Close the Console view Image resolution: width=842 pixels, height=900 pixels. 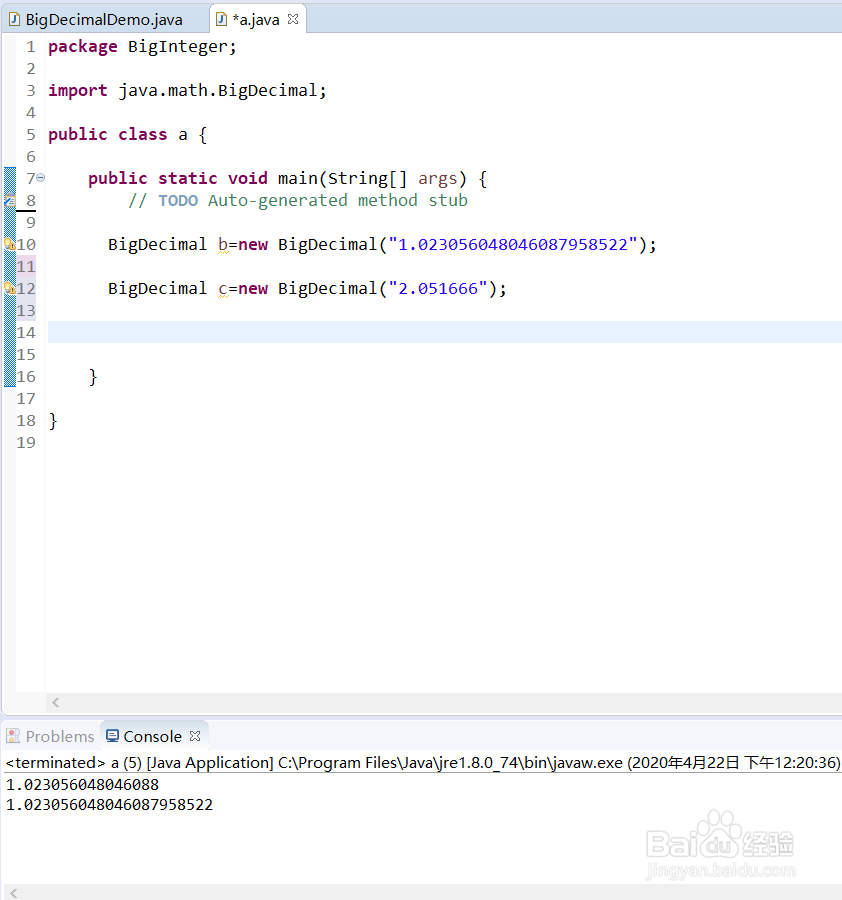(195, 736)
